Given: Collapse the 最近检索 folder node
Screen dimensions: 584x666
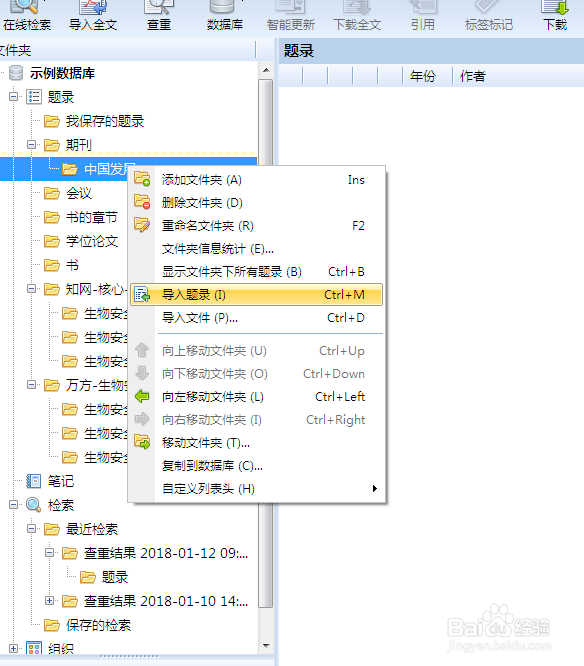Looking at the screenshot, I should click(x=31, y=529).
